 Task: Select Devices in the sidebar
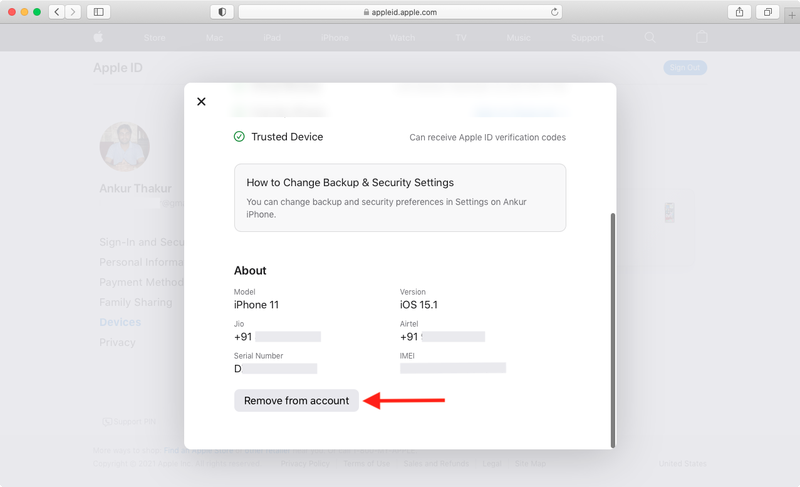click(120, 322)
